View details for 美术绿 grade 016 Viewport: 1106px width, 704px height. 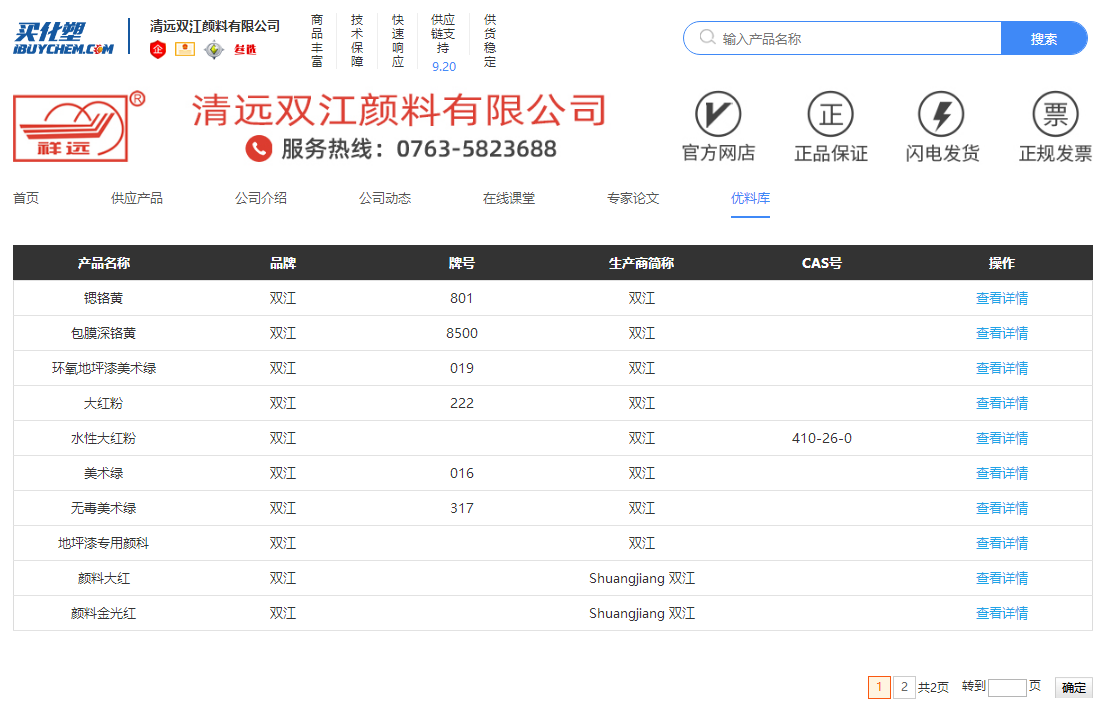point(1002,473)
